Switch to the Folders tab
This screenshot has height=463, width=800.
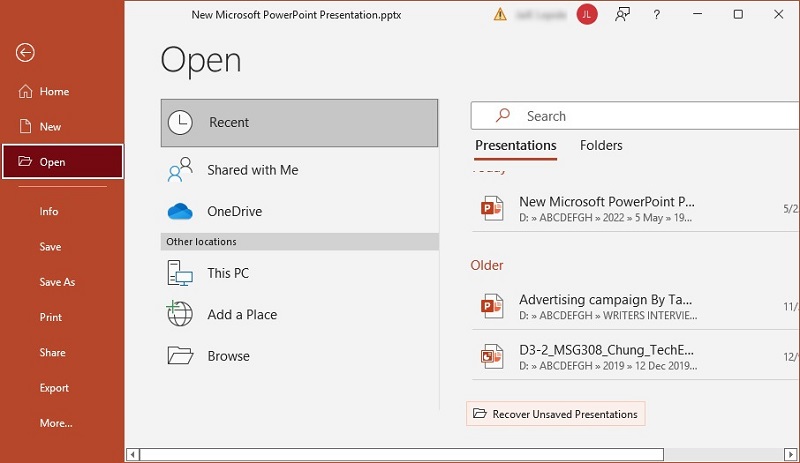[601, 145]
